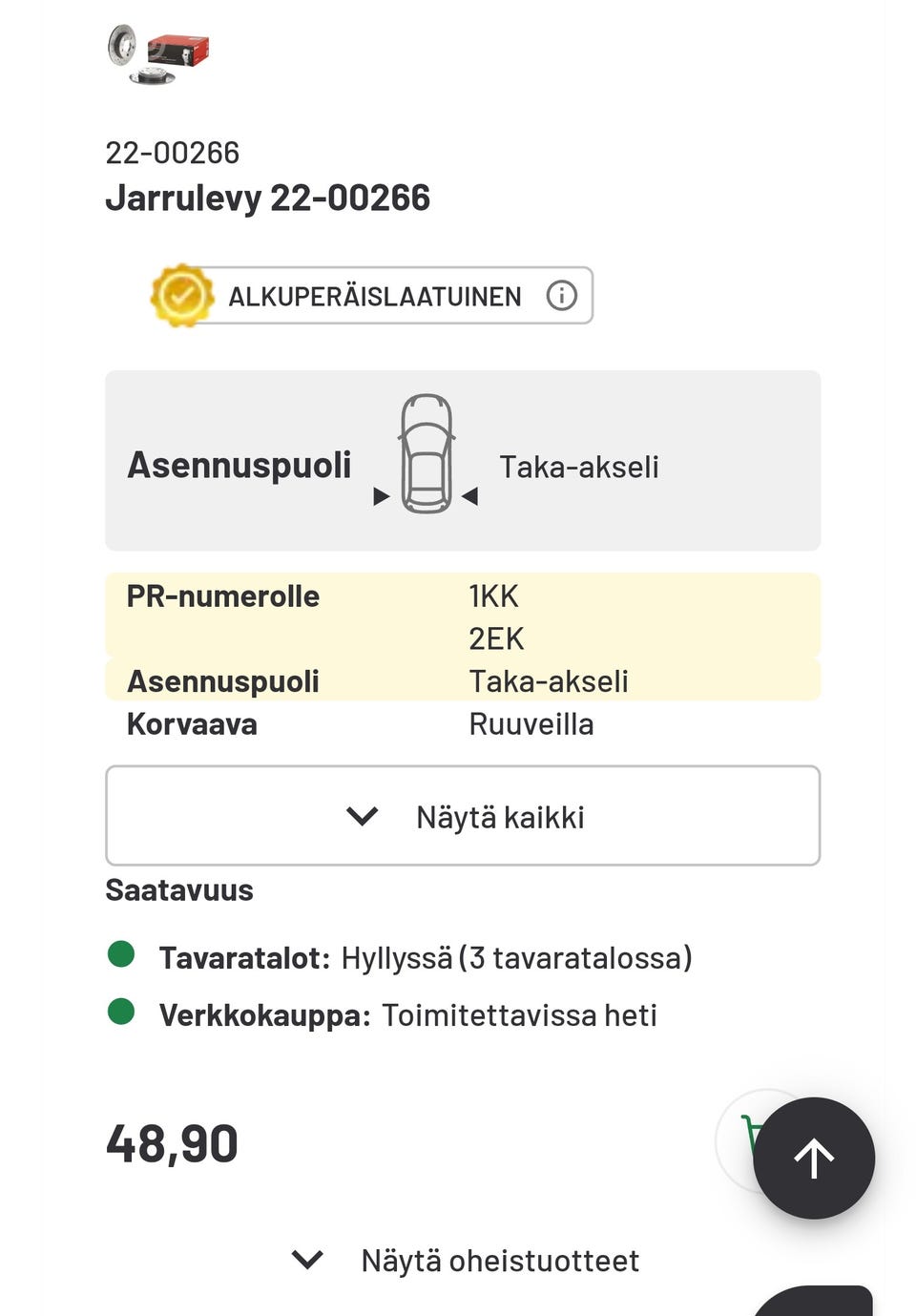This screenshot has height=1316, width=916.
Task: Click the gold quality seal icon
Action: 182,295
